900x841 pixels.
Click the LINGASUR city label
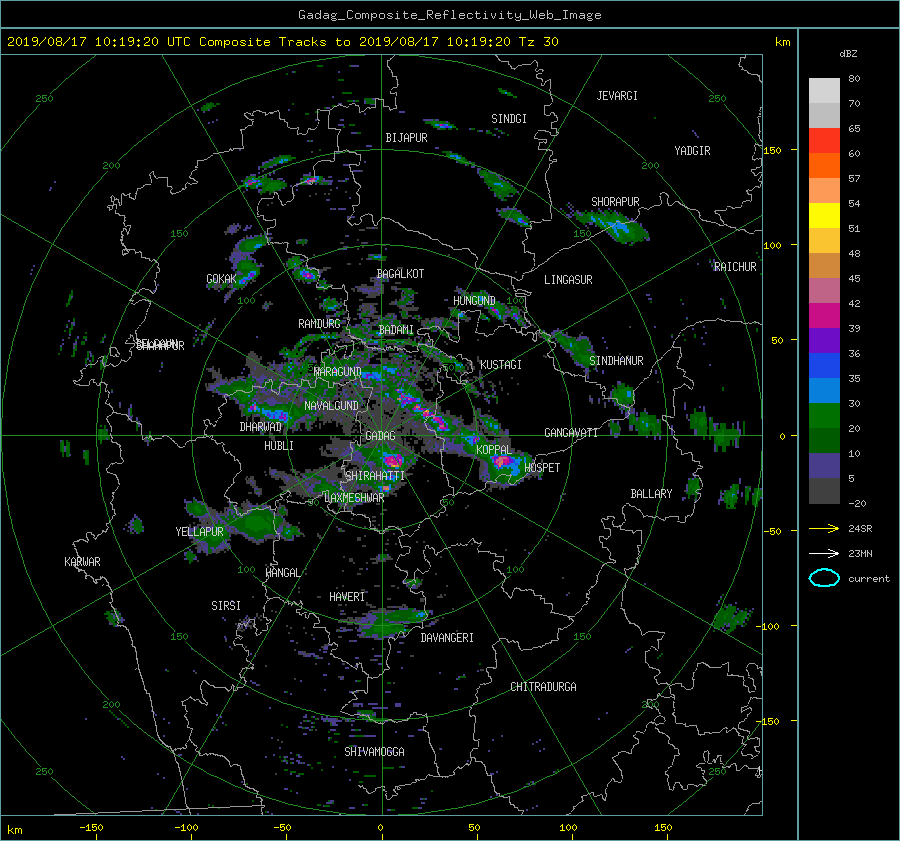[568, 280]
